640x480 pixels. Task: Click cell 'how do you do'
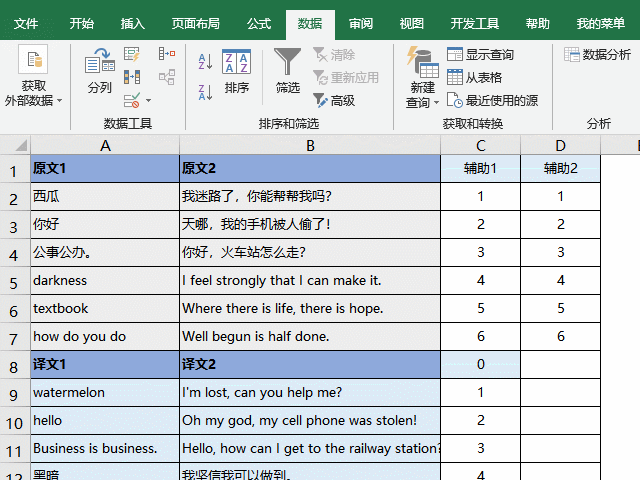coord(105,337)
